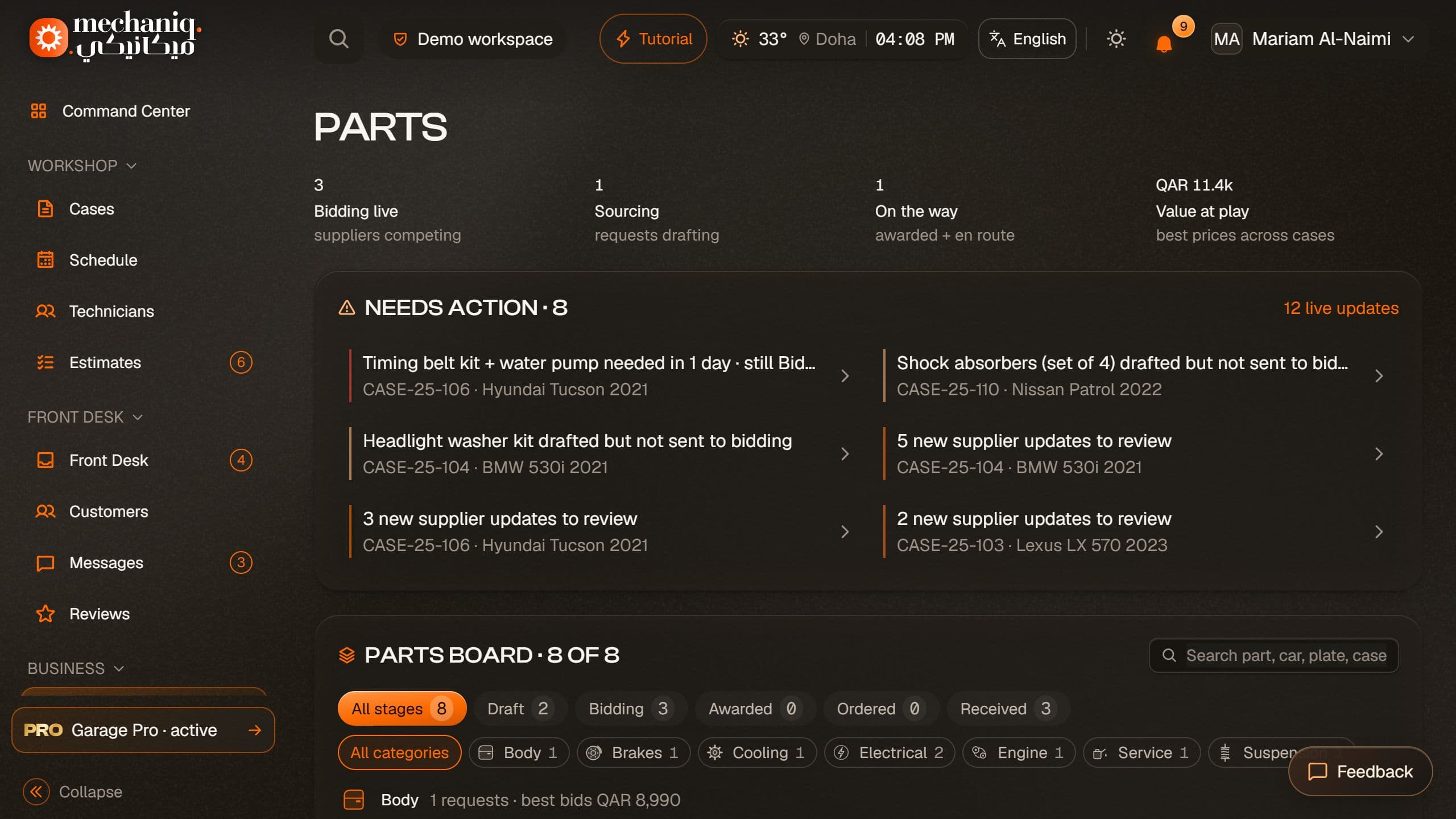Screen dimensions: 1456x819
Task: Open Shock absorbers action item
Action: tap(1135, 375)
